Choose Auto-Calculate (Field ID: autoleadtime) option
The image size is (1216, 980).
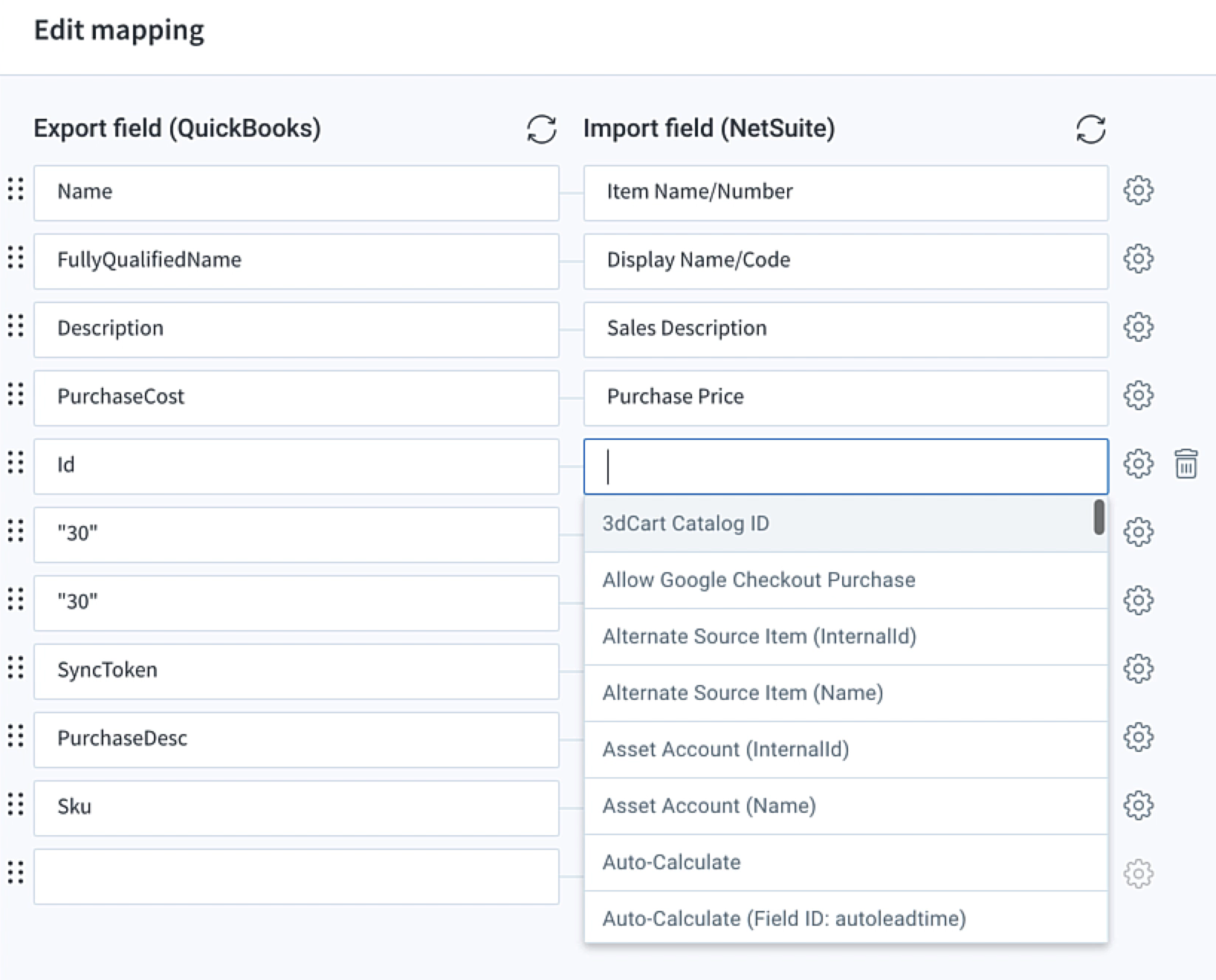(846, 918)
